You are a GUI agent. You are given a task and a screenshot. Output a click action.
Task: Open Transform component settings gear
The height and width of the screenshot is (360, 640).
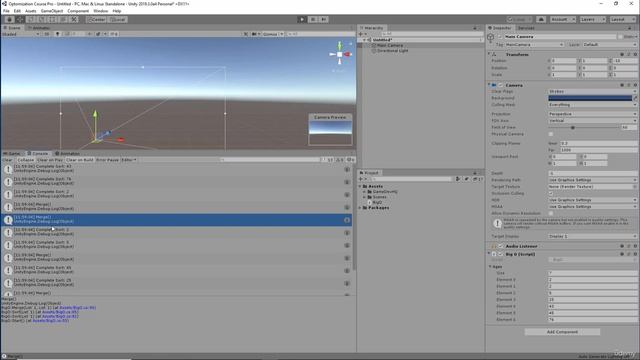click(635, 54)
